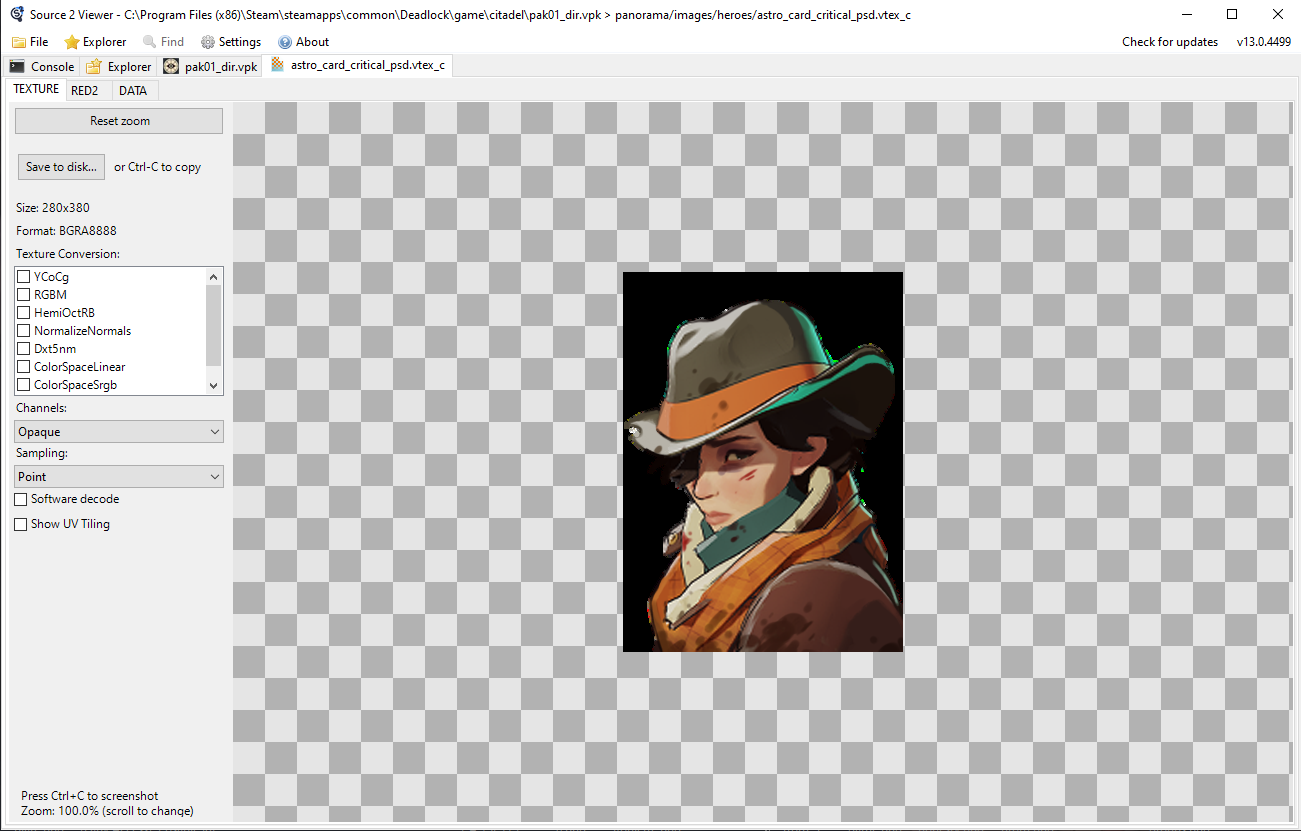Click the Console tab terminal icon
The width and height of the screenshot is (1301, 831).
pos(17,66)
